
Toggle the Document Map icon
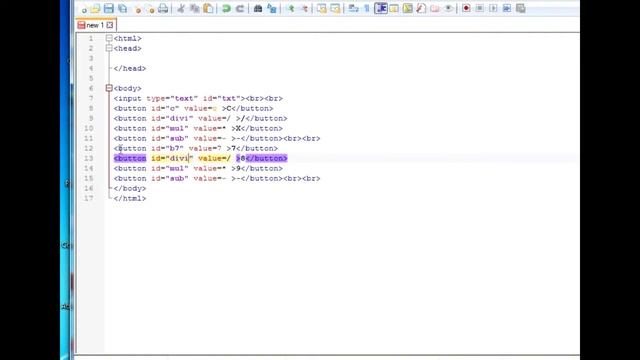click(x=407, y=8)
